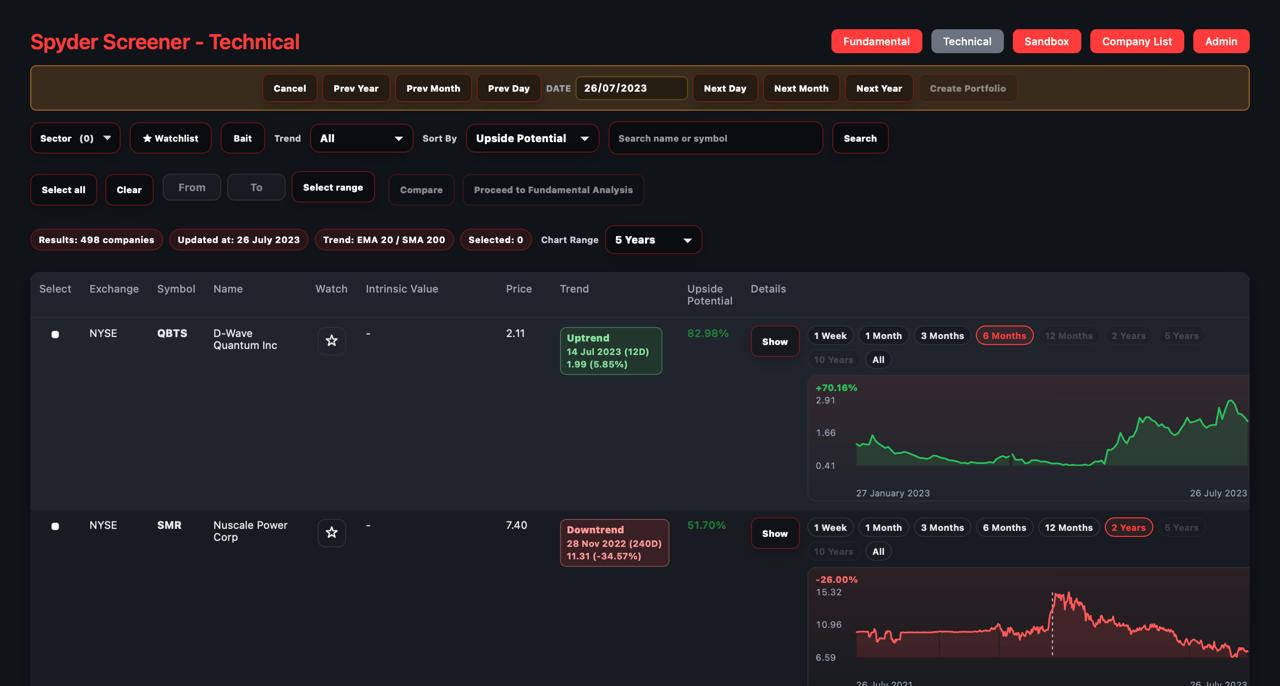This screenshot has height=686, width=1280.
Task: Select 1 Week range for QBTS chart
Action: click(x=830, y=336)
